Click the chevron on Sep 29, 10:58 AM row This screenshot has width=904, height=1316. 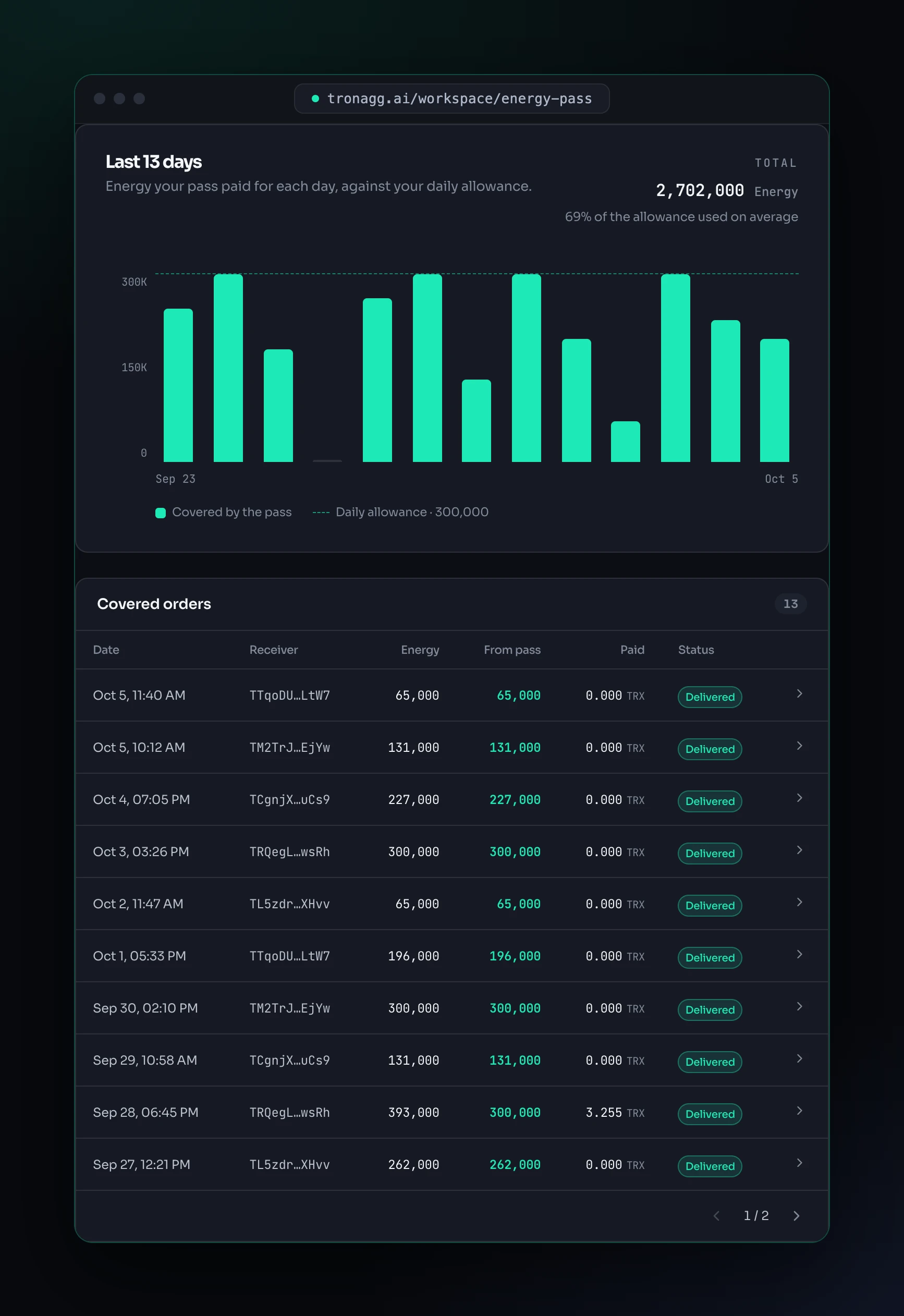point(799,1058)
